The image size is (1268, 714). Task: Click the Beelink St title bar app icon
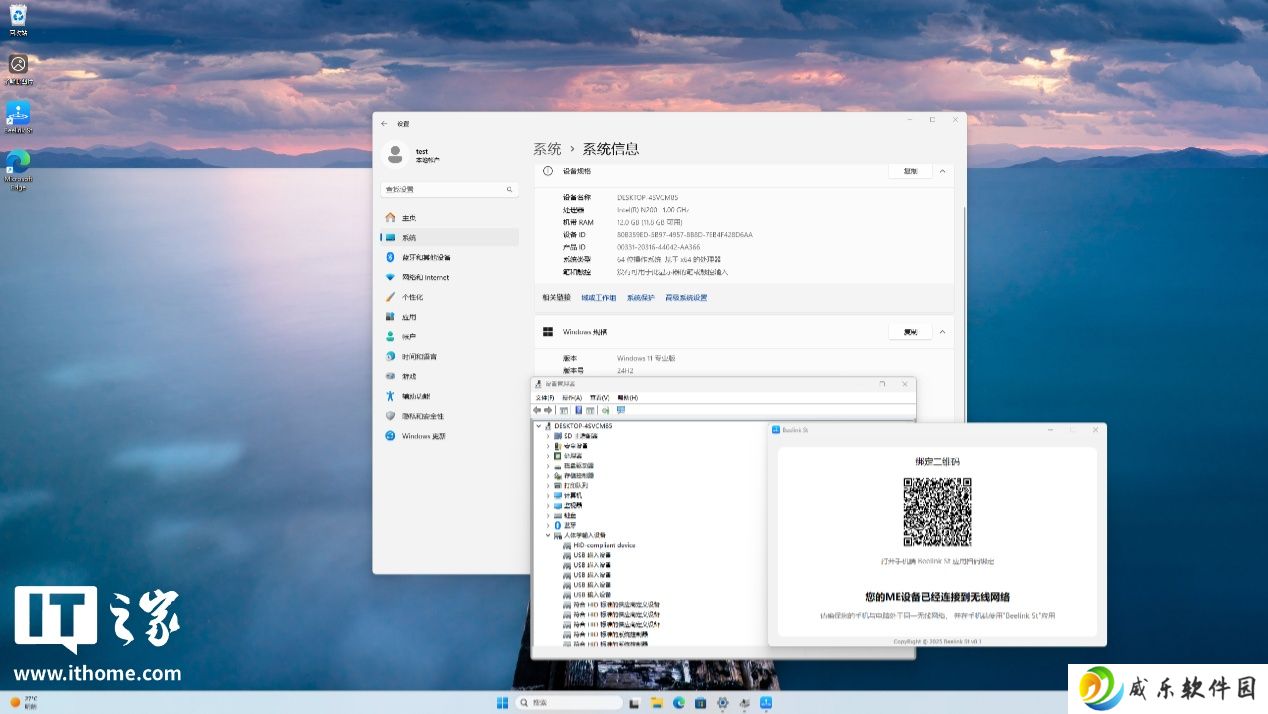(x=775, y=429)
